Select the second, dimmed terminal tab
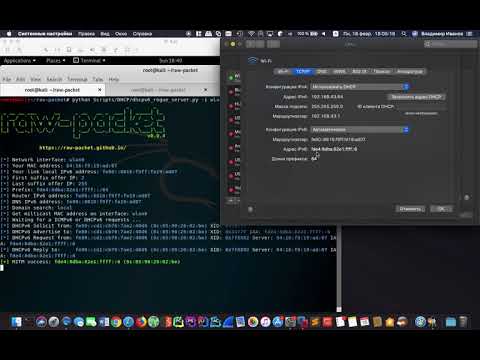The height and width of the screenshot is (360, 480). click(158, 90)
